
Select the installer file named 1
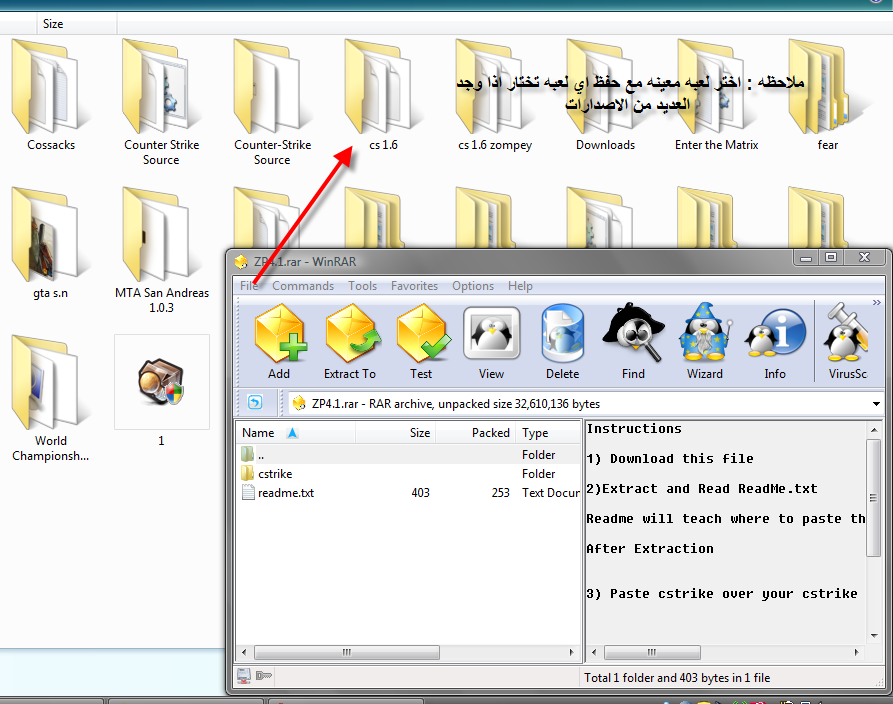[x=162, y=391]
